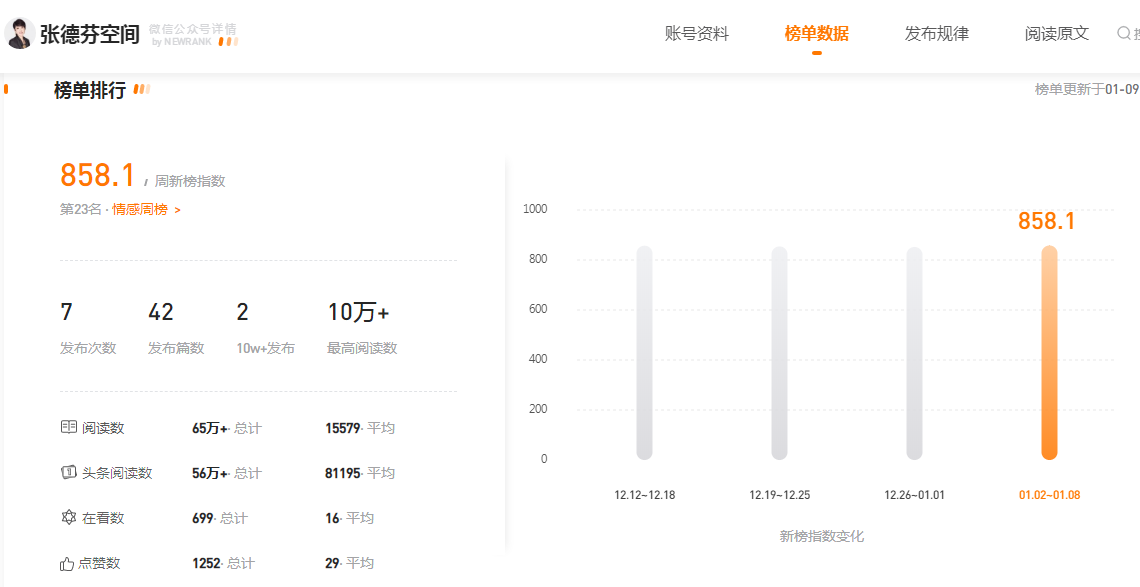The height and width of the screenshot is (587, 1140).
Task: Open the 情感周榜 ranking link
Action: (x=146, y=209)
